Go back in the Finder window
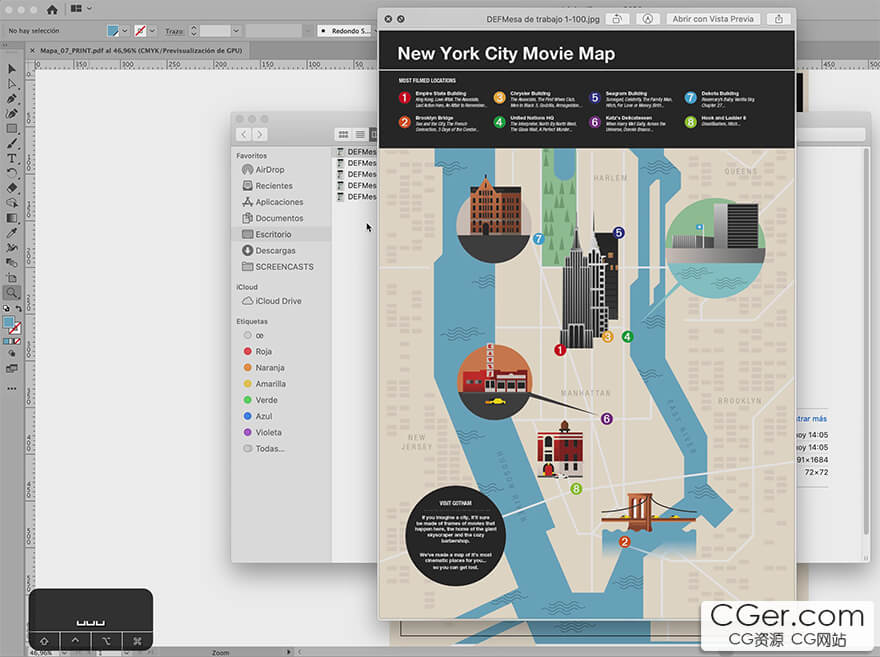 (x=244, y=134)
